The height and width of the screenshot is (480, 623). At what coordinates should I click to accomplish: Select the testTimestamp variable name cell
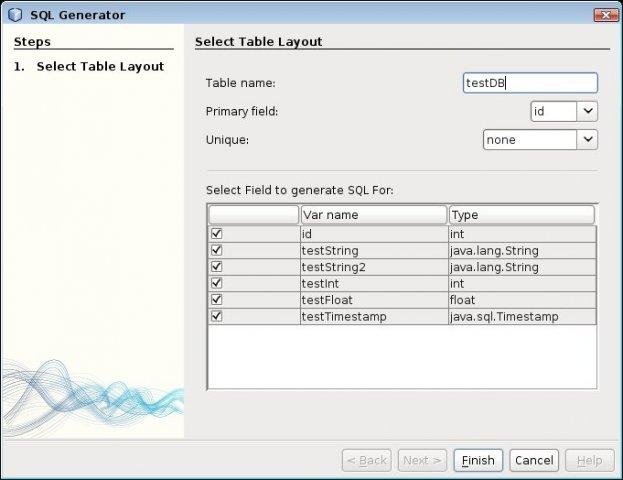[372, 317]
